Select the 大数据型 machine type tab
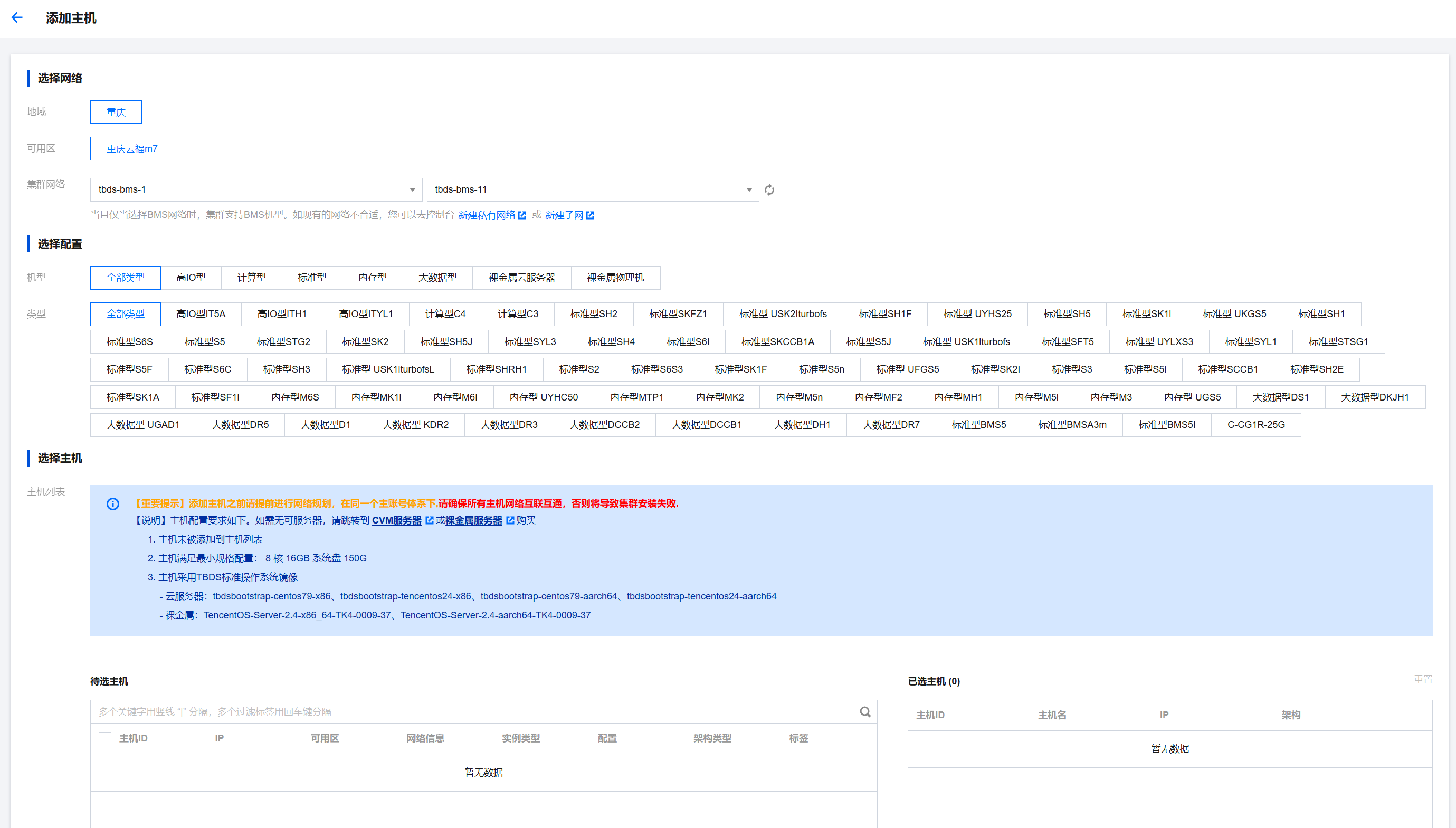Image resolution: width=1456 pixels, height=828 pixels. point(437,278)
